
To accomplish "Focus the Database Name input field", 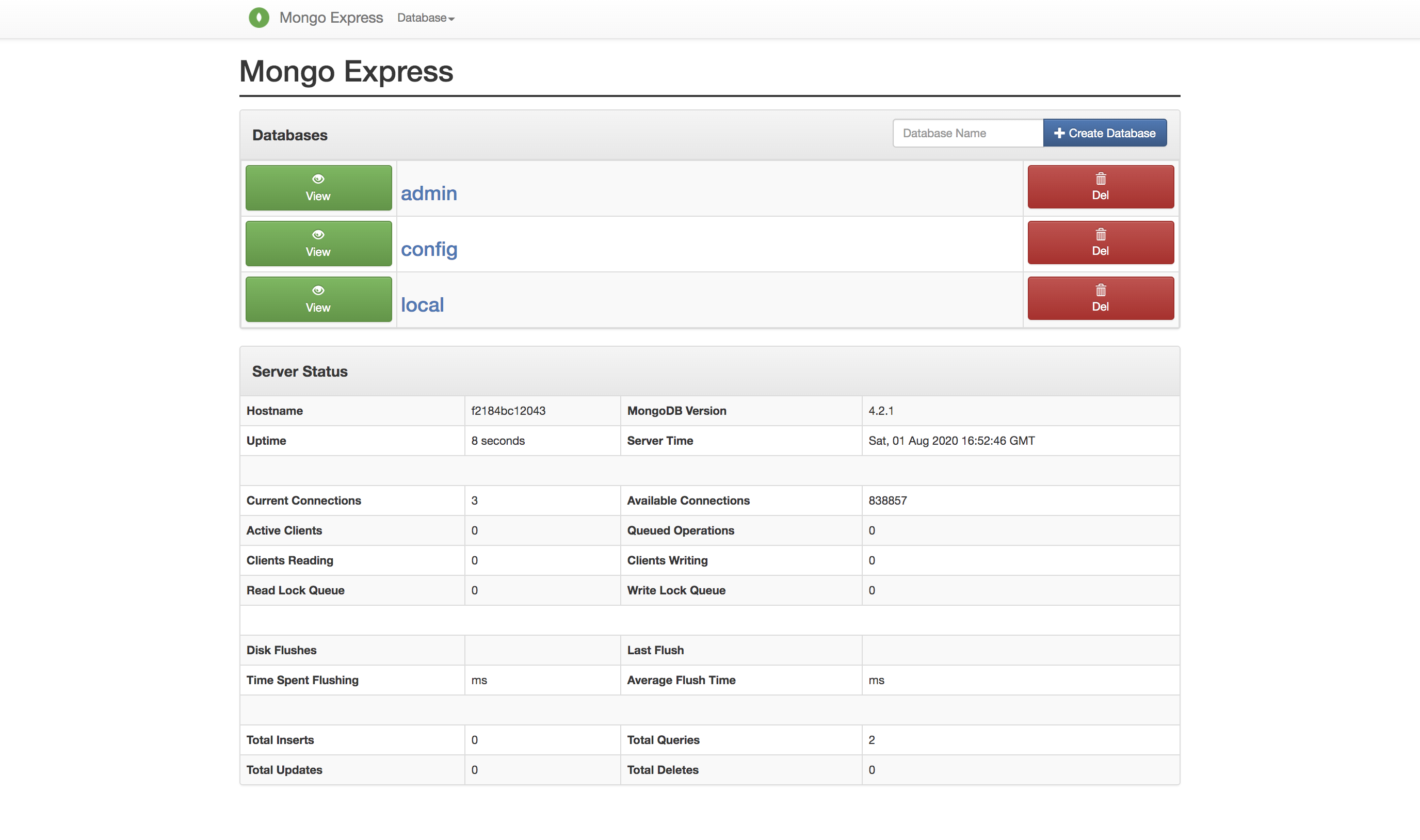I will pyautogui.click(x=968, y=133).
